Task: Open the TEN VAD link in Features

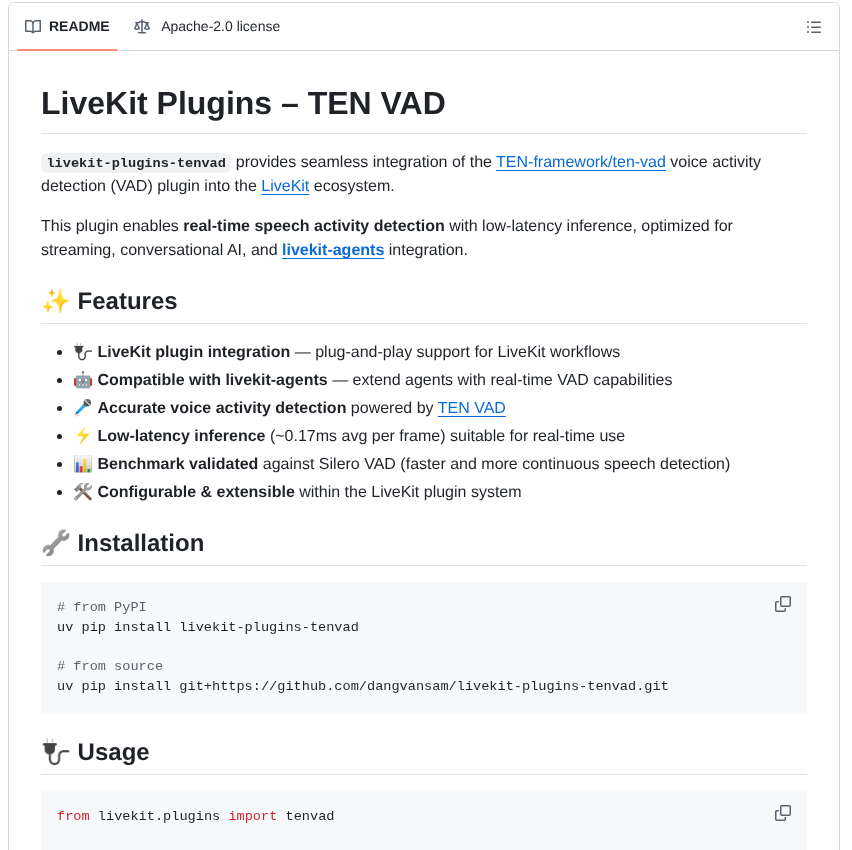Action: 471,407
